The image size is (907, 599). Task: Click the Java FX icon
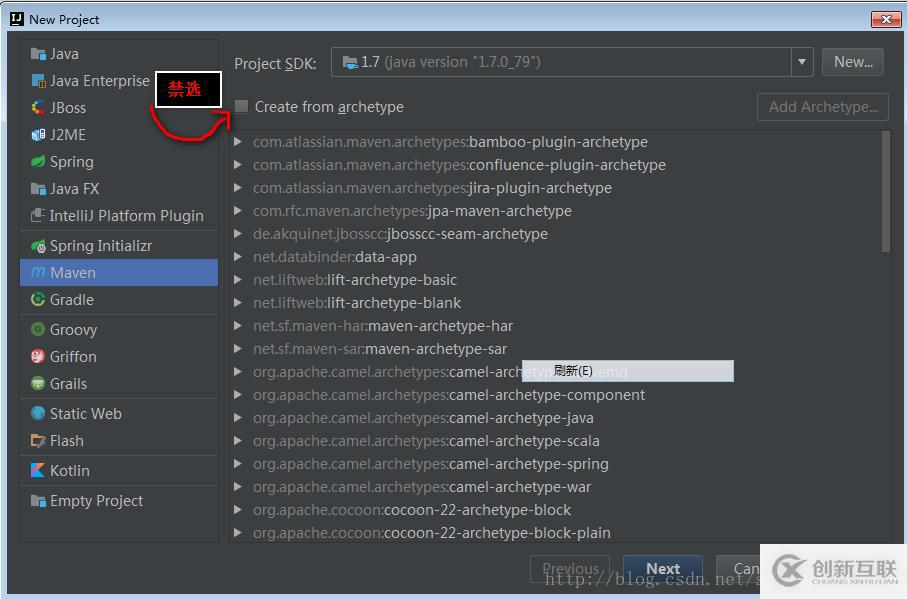click(38, 189)
